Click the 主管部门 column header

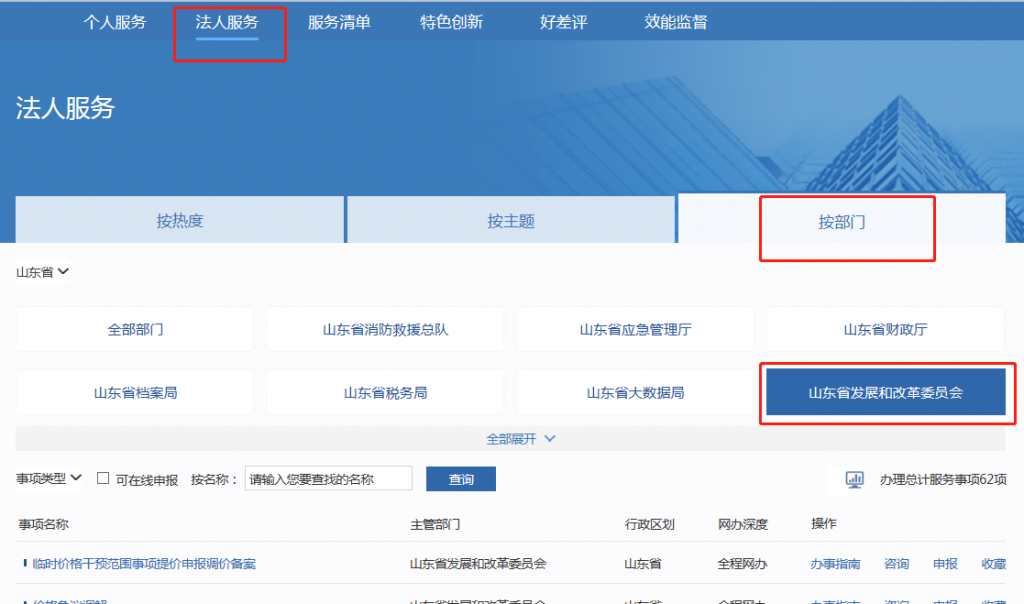click(x=435, y=524)
